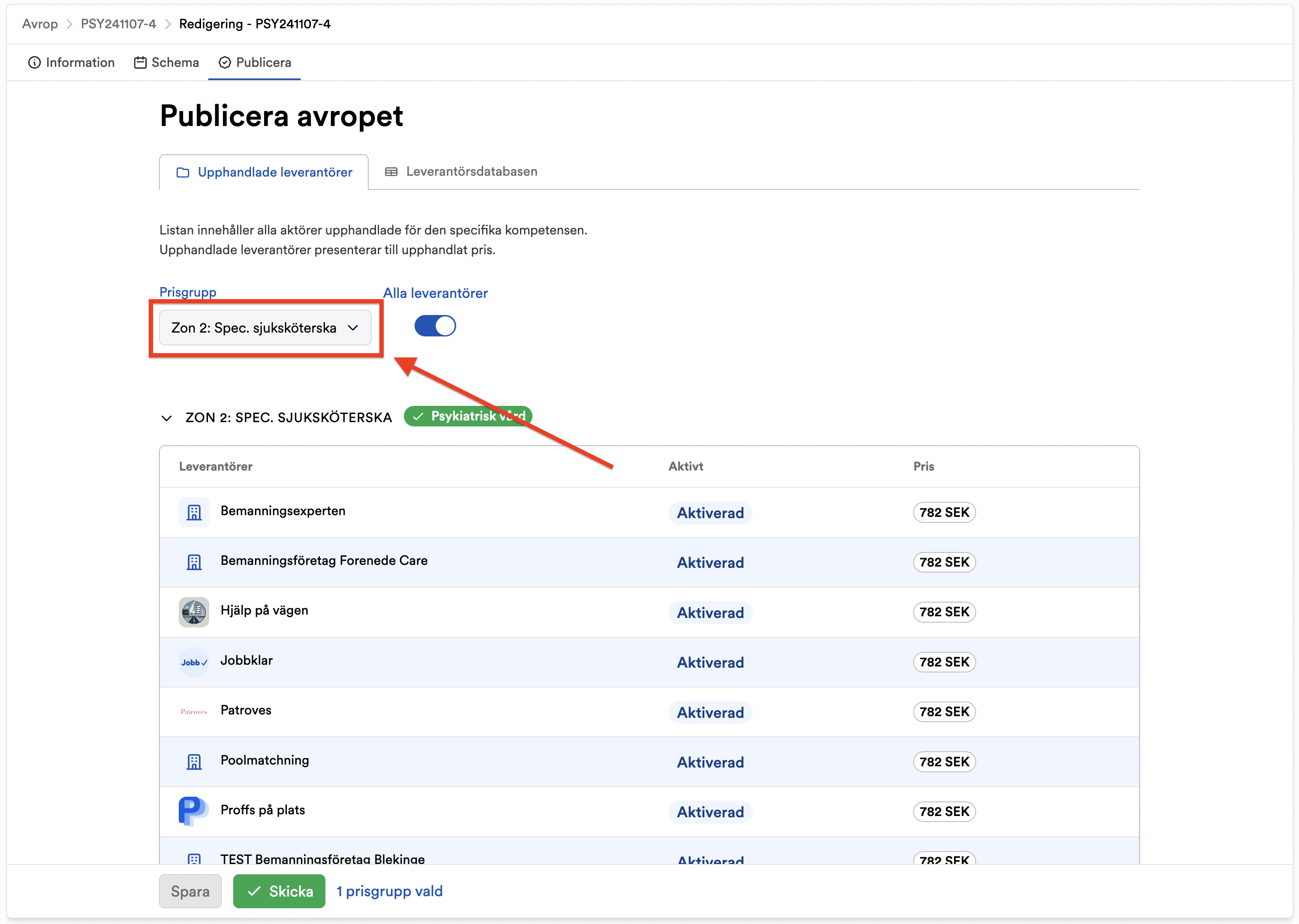Open PSY241107-4 breadcrumb link
The image size is (1299, 924).
click(118, 24)
